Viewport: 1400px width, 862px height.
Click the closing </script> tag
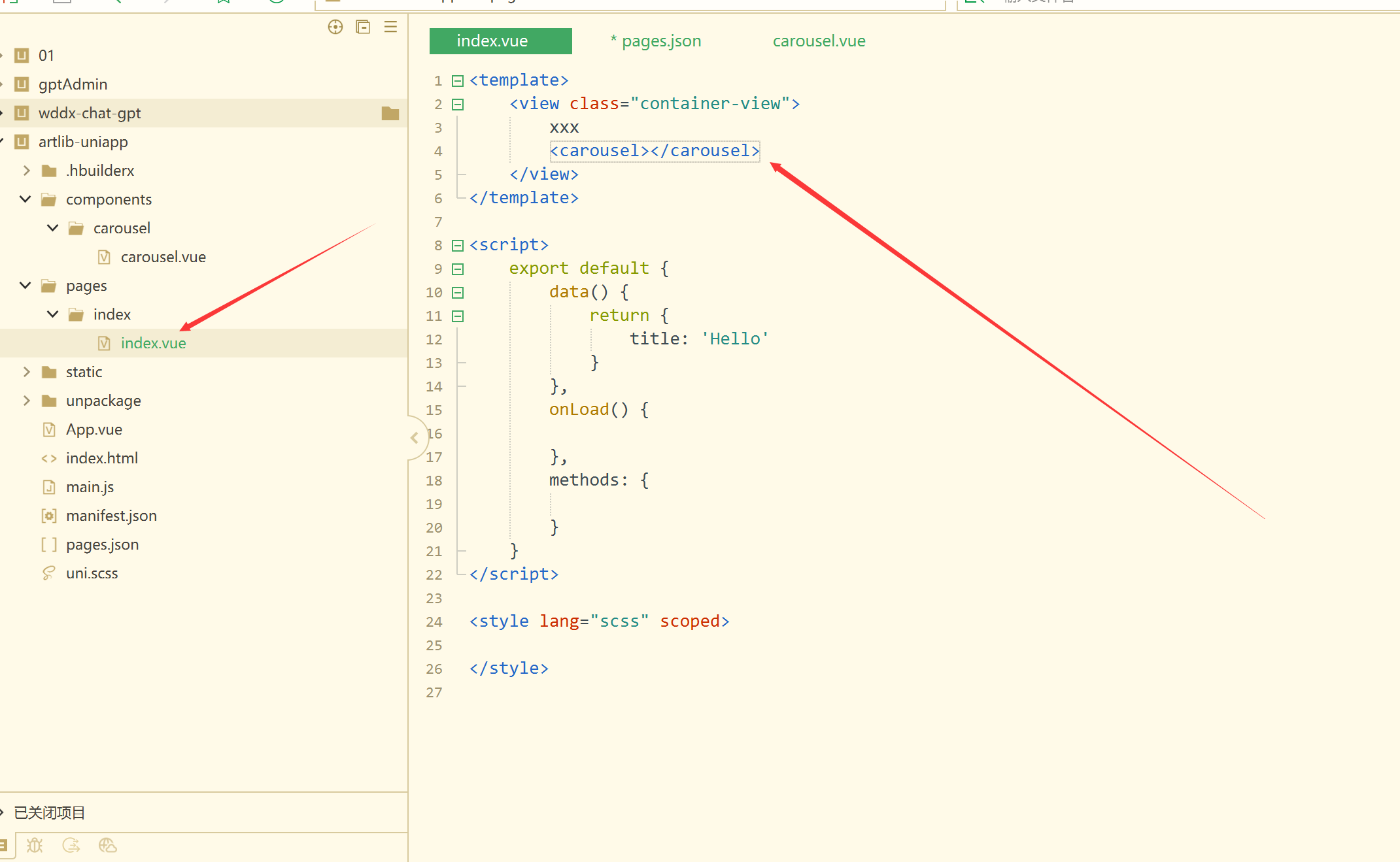click(514, 574)
